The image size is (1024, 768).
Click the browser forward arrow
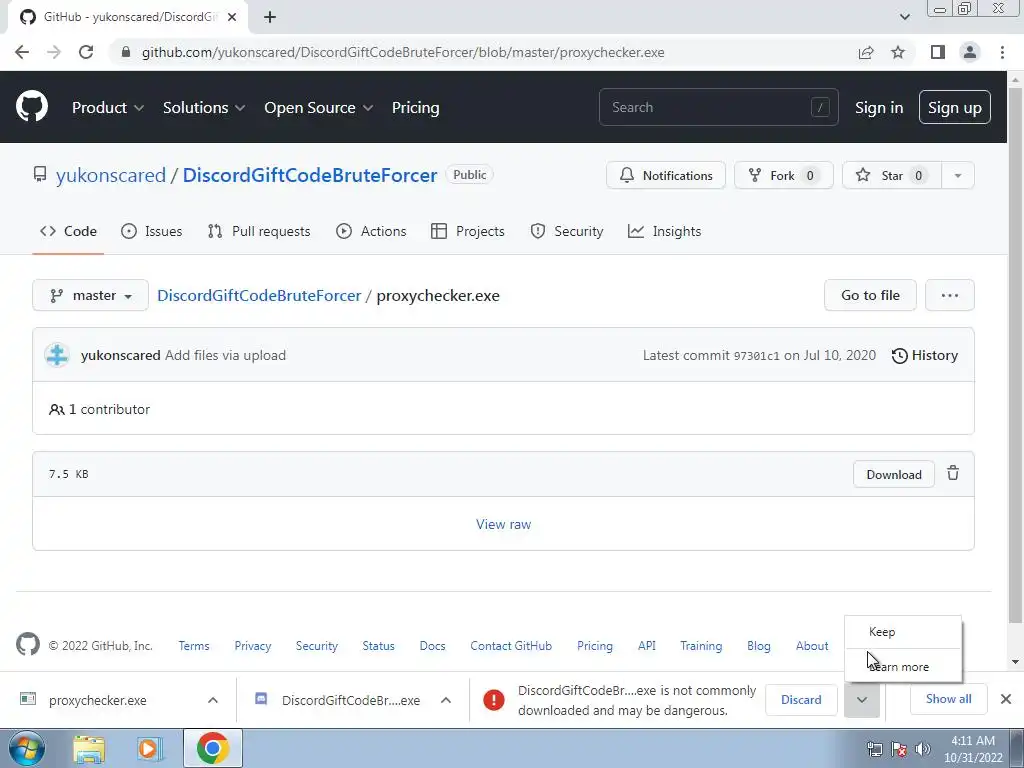(x=54, y=52)
